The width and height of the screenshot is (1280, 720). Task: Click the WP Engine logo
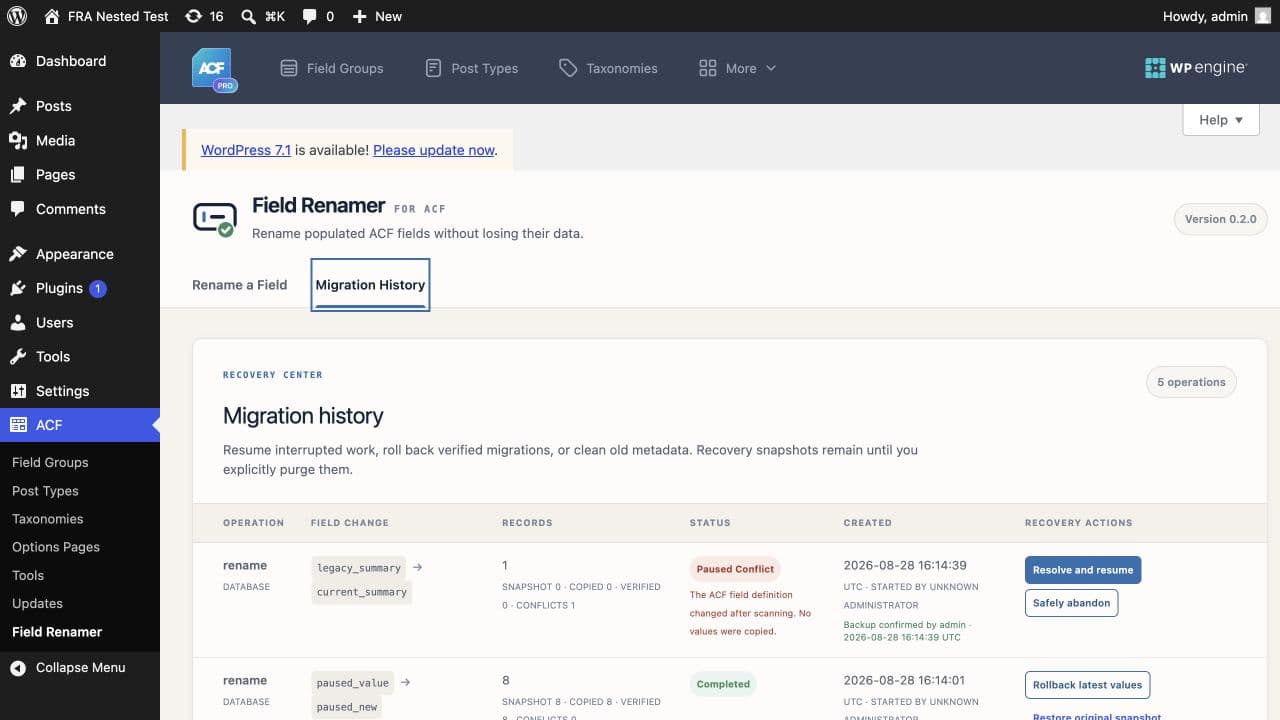(1196, 68)
